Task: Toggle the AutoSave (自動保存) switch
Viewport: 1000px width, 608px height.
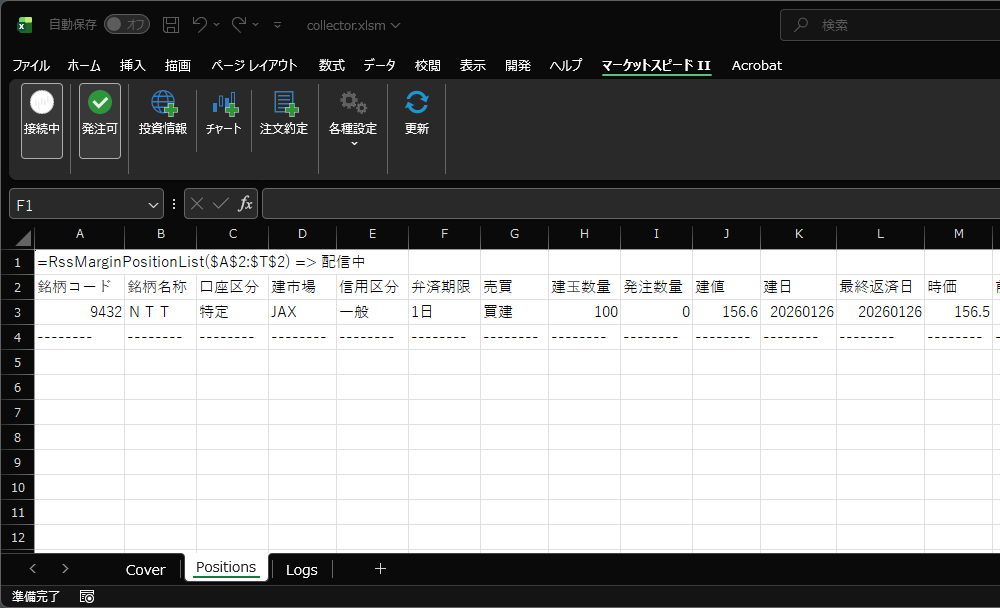Action: pos(127,24)
